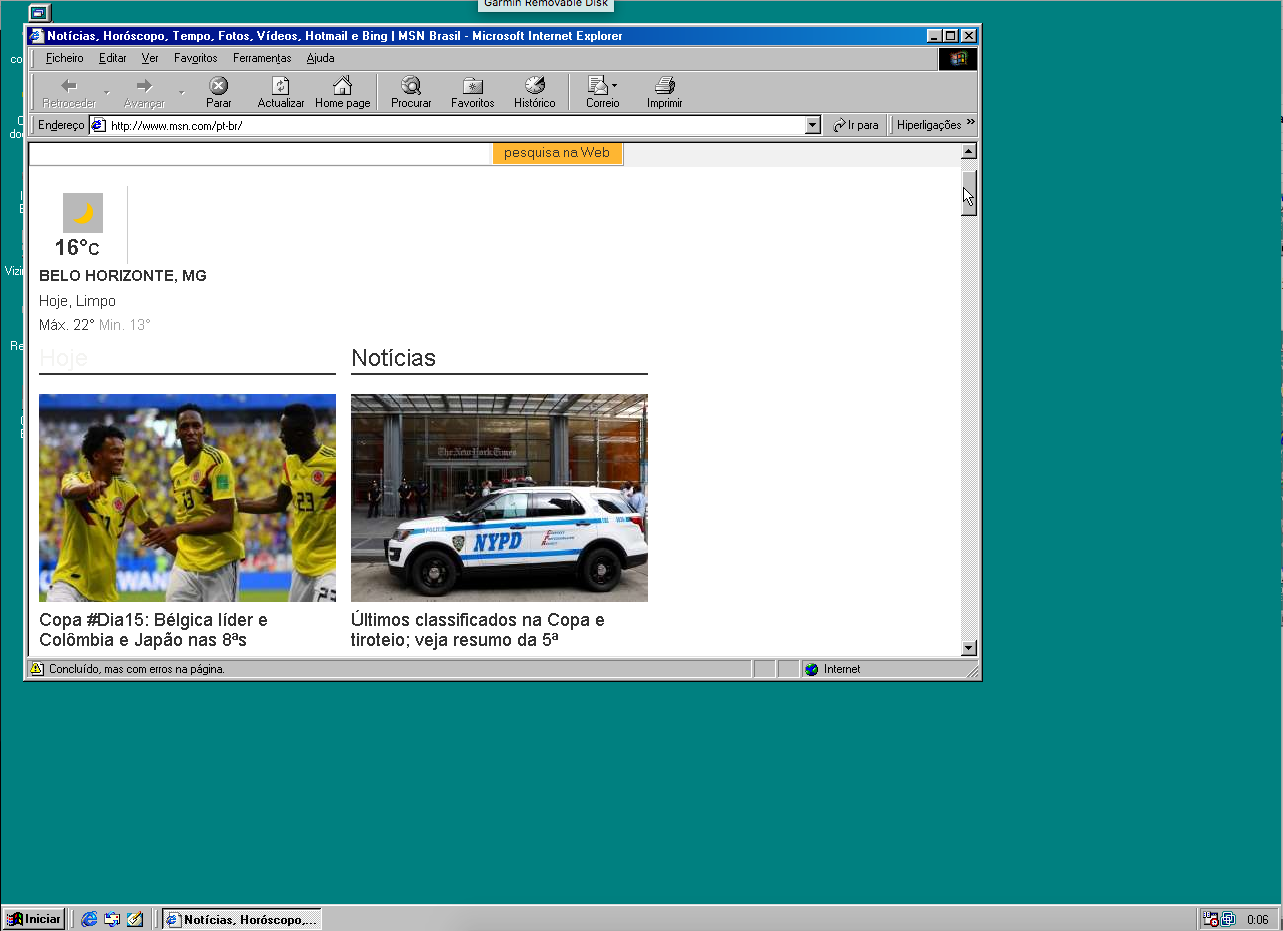Screen dimensions: 1283x931
Task: Click the MSN web search input field
Action: pos(260,154)
